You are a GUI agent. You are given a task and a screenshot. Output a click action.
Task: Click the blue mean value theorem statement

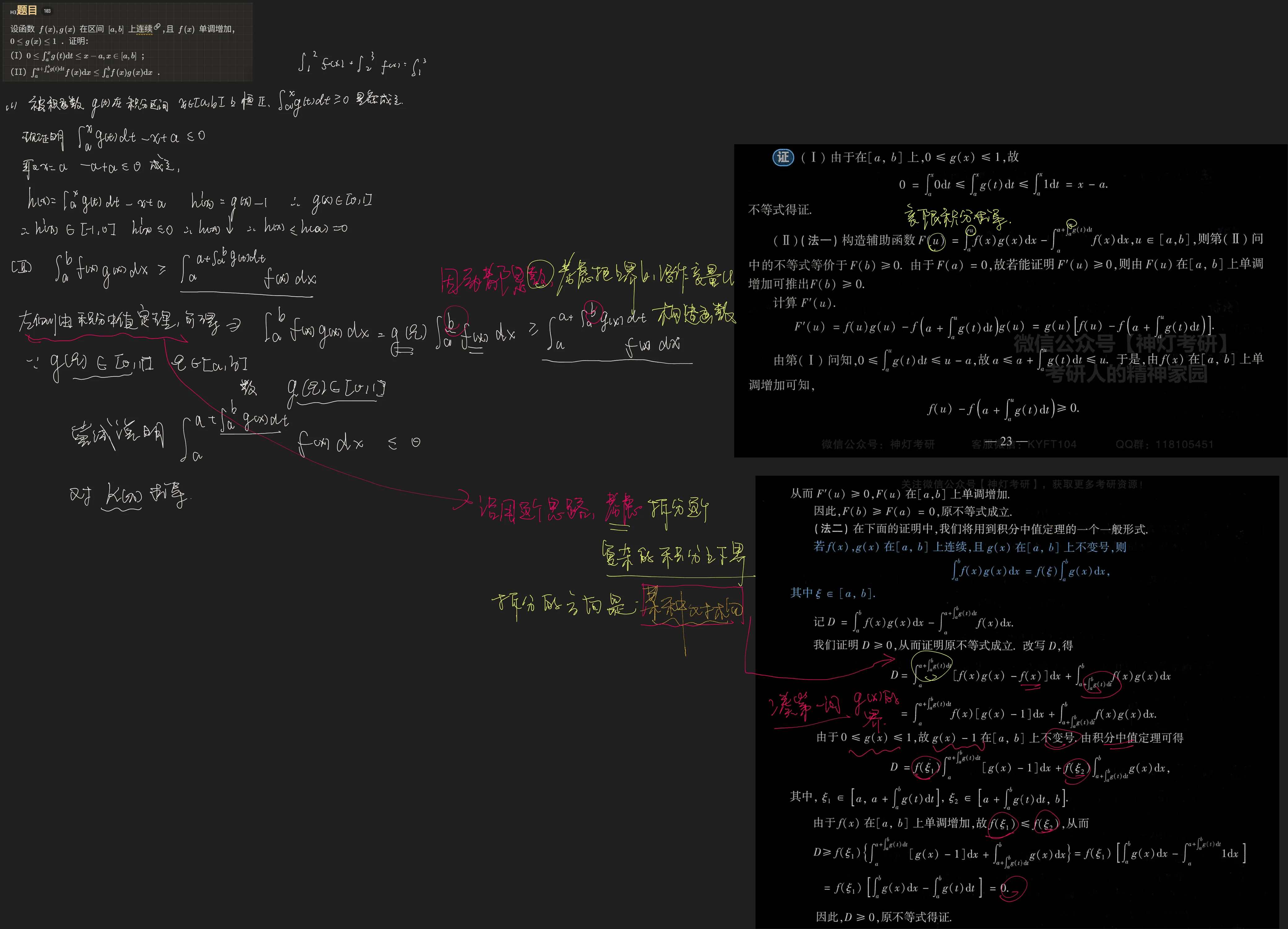969,547
